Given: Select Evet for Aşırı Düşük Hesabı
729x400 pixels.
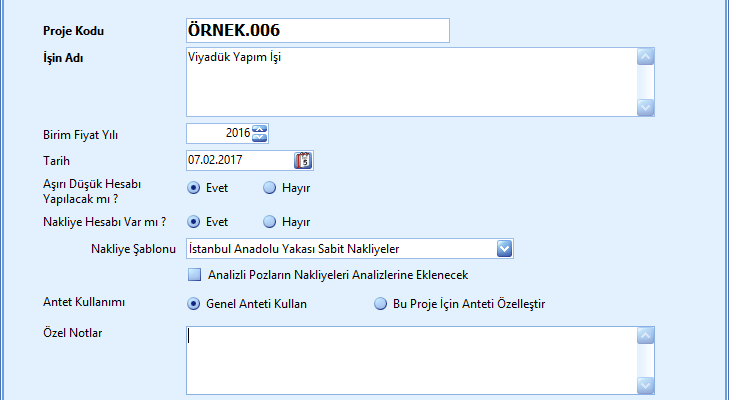Looking at the screenshot, I should 194,187.
